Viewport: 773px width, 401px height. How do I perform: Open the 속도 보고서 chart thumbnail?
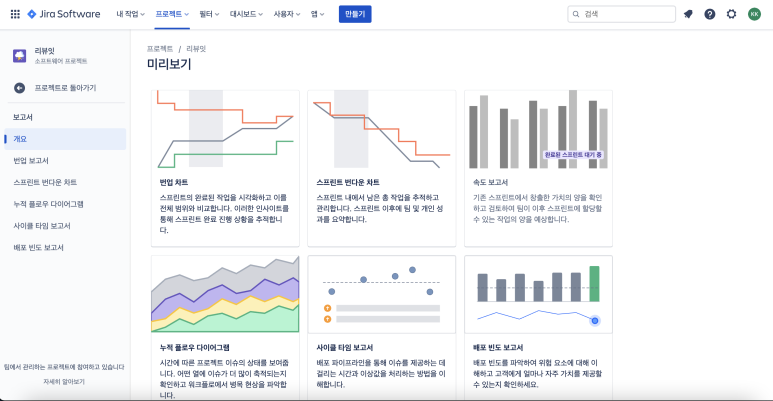[538, 130]
